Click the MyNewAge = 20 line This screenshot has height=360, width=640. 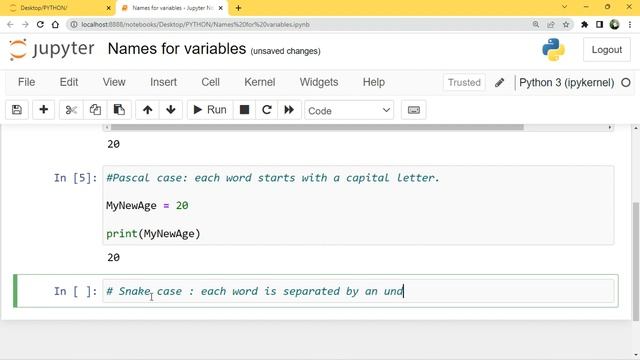click(147, 205)
